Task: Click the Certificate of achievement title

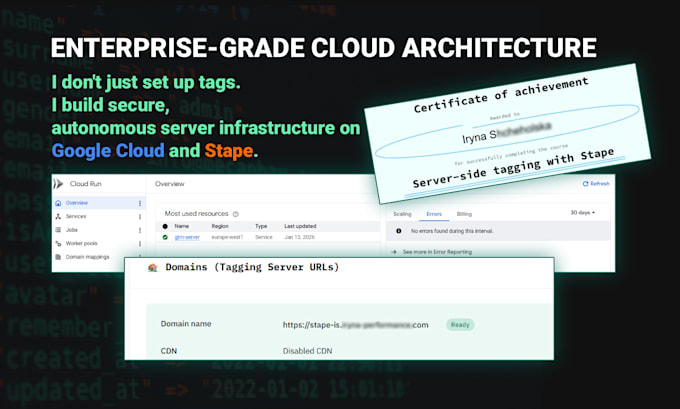Action: click(501, 95)
